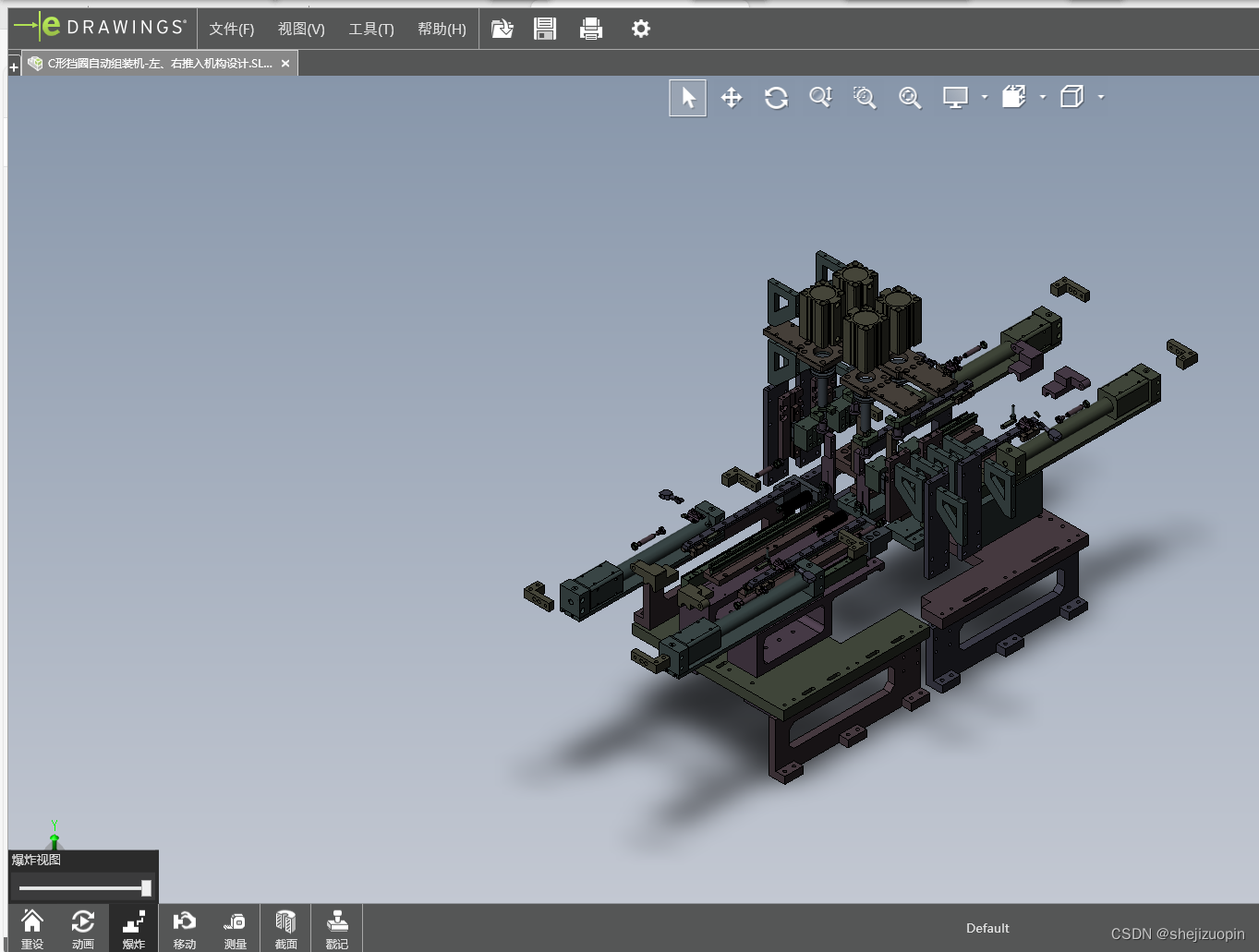Image resolution: width=1259 pixels, height=952 pixels.
Task: Click the 动画 animation button
Action: point(83,929)
